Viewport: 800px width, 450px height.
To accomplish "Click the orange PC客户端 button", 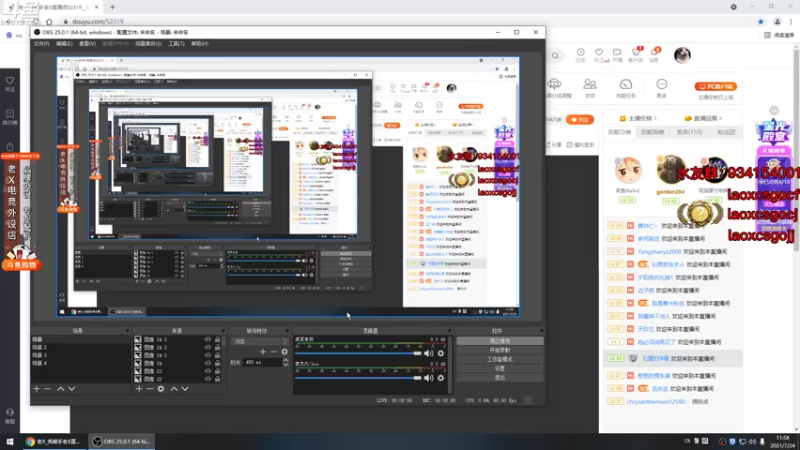I will tap(715, 86).
